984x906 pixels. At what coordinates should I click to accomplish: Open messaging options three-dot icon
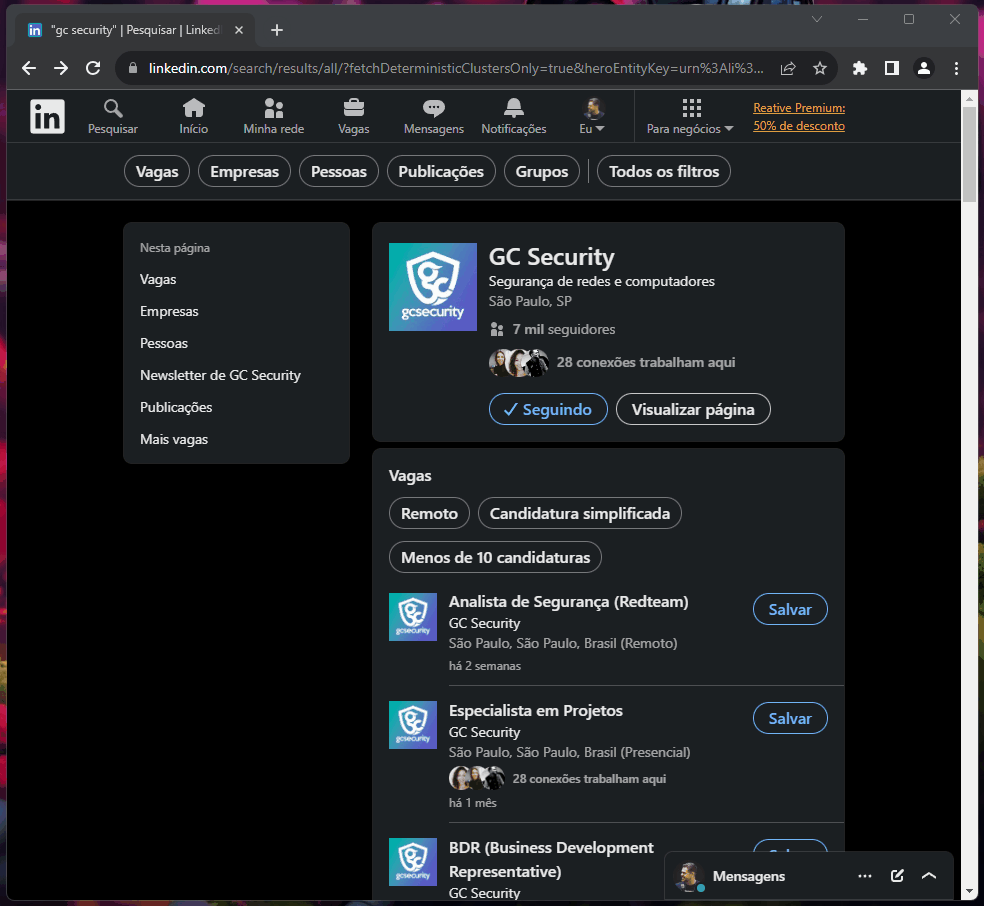[x=865, y=876]
